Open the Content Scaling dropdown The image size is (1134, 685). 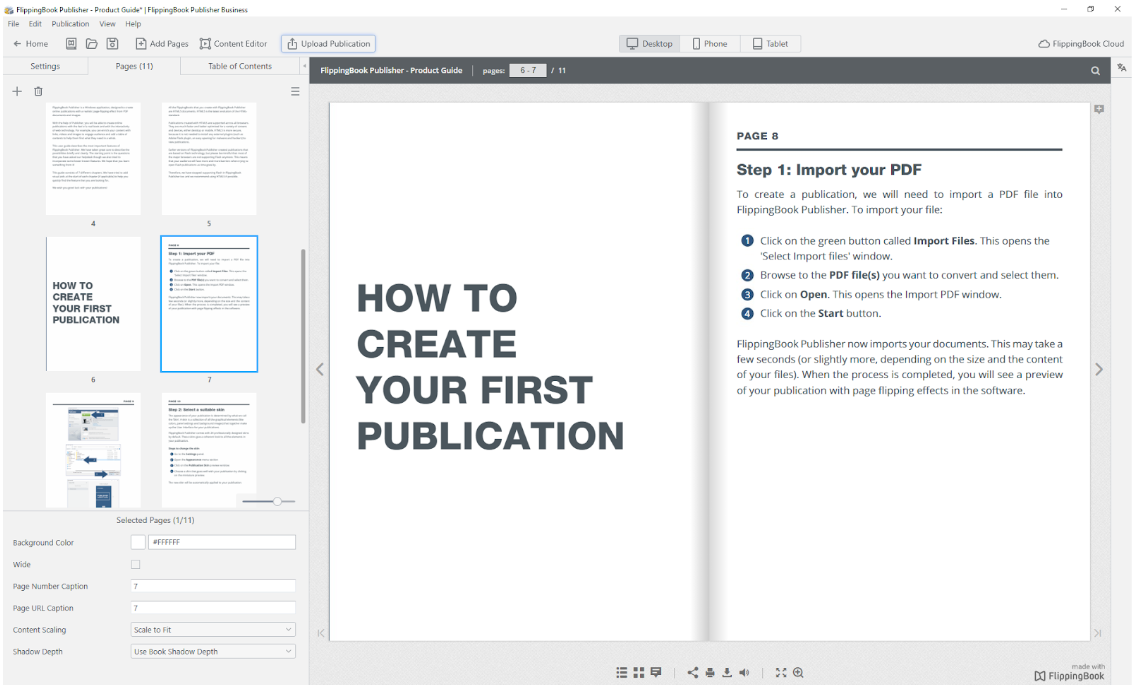[213, 630]
